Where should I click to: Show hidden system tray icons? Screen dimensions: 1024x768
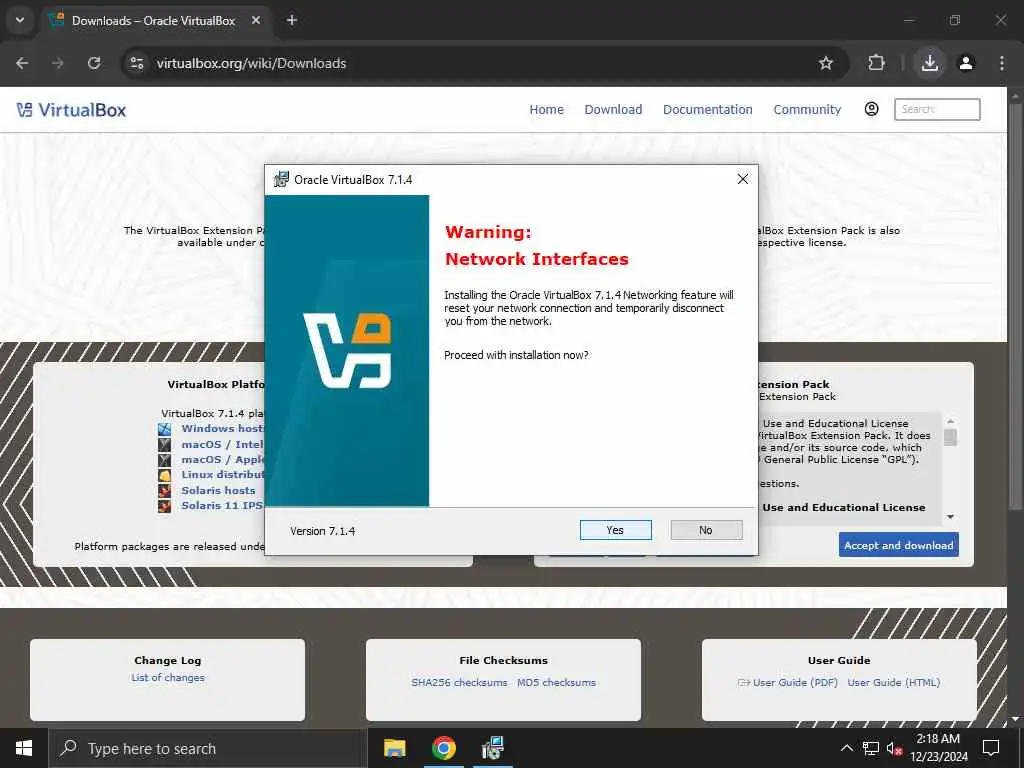pos(846,748)
